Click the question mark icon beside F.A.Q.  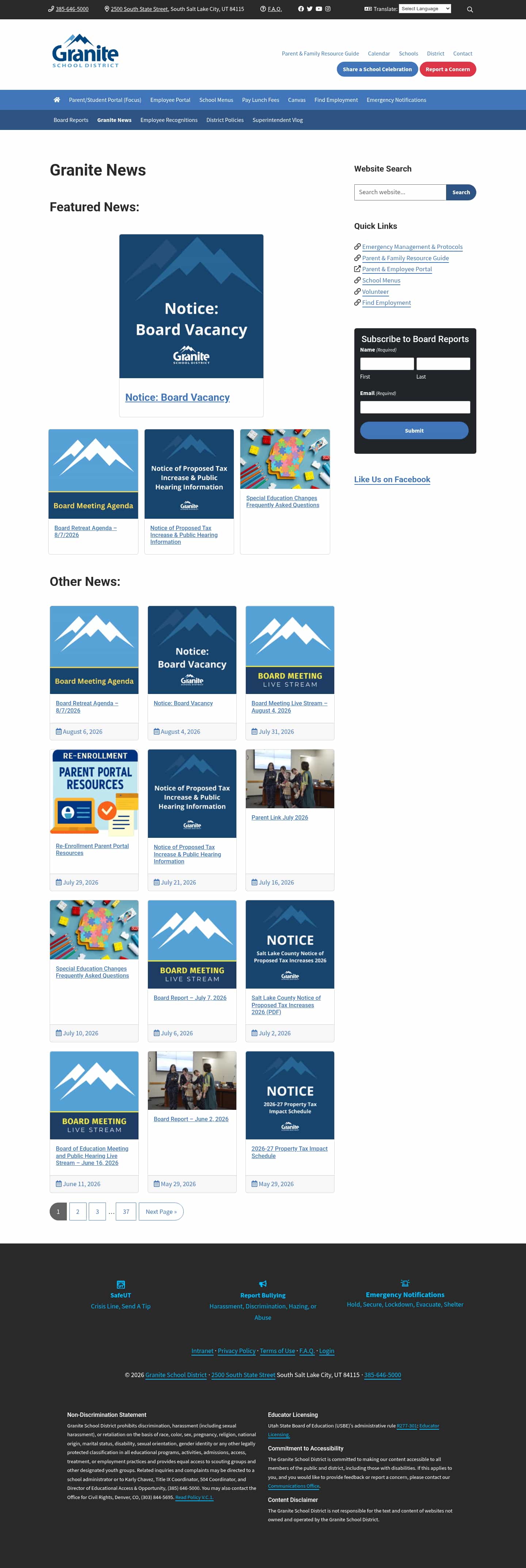[x=263, y=9]
